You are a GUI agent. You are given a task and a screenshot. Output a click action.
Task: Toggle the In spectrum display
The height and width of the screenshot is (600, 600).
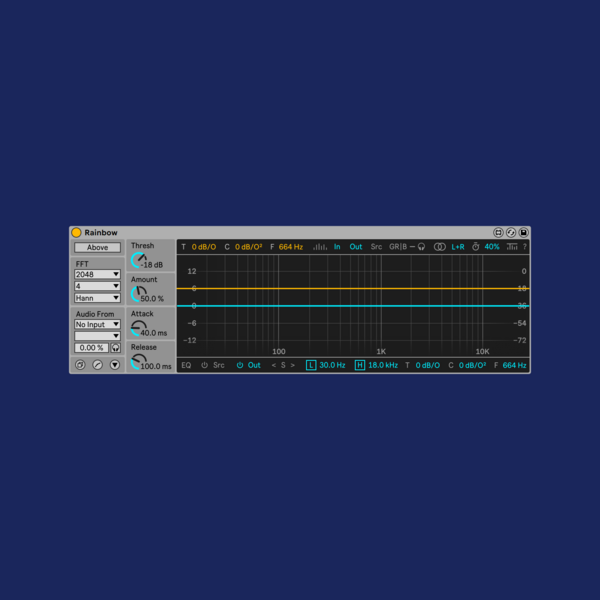pyautogui.click(x=337, y=247)
